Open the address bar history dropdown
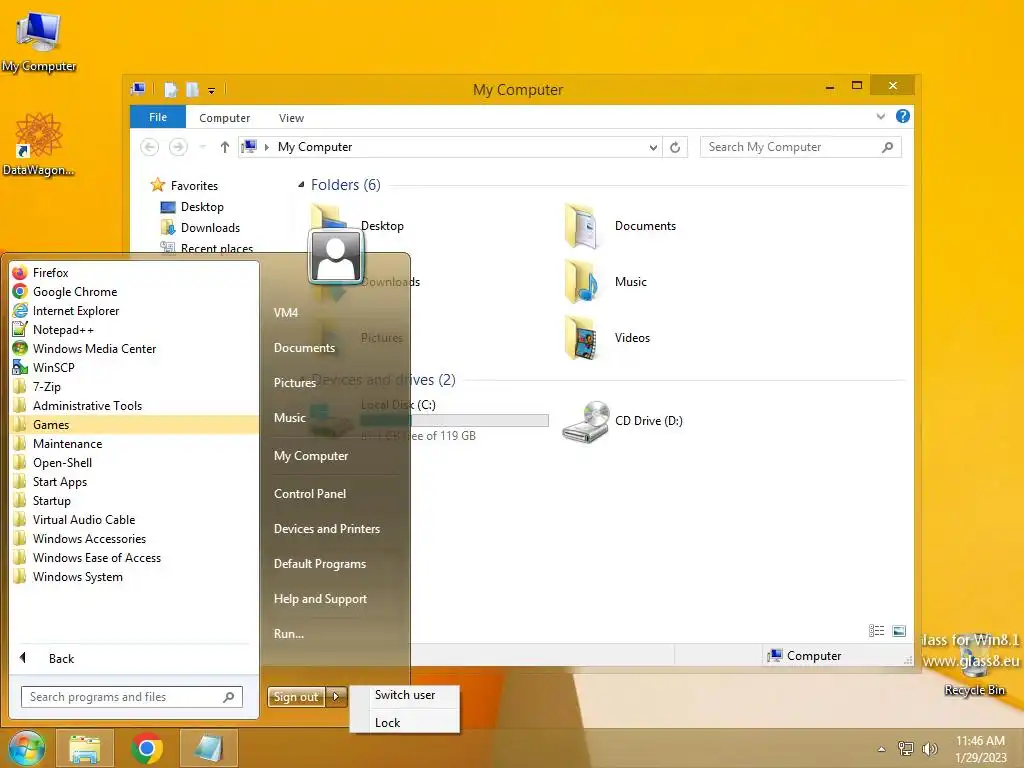This screenshot has height=768, width=1024. point(653,148)
